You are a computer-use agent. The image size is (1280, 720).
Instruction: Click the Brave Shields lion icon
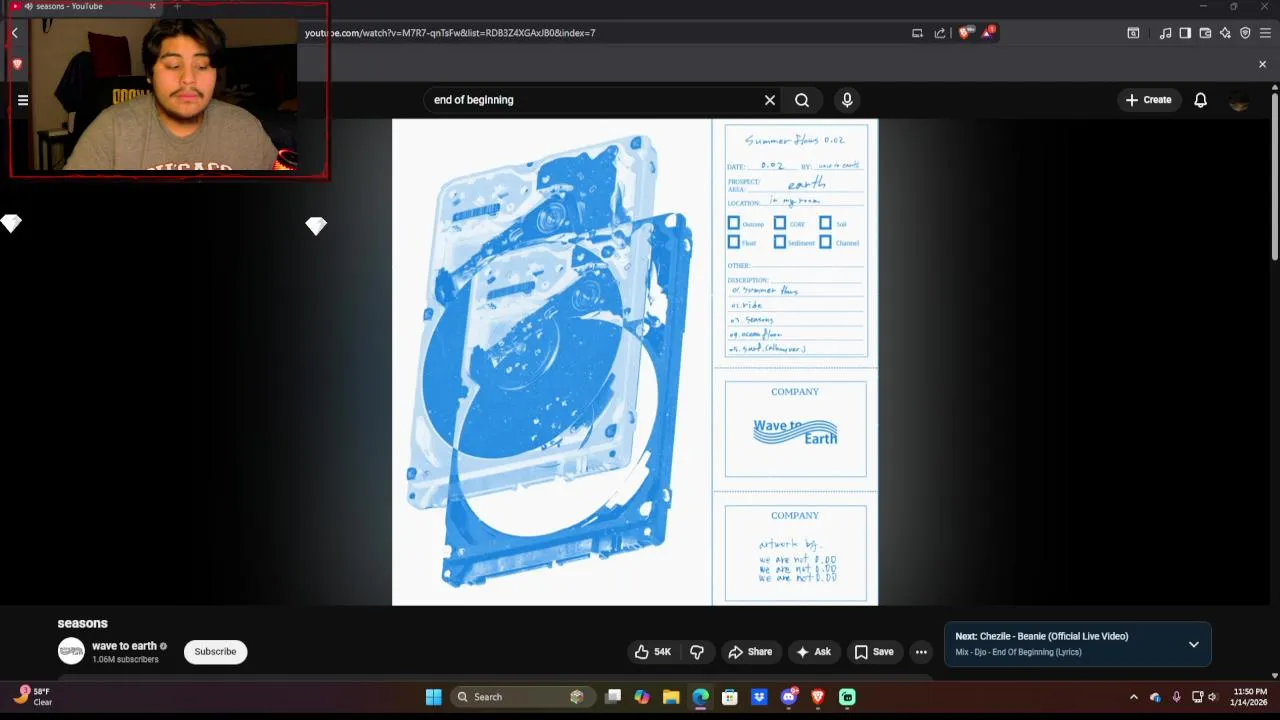coord(965,33)
